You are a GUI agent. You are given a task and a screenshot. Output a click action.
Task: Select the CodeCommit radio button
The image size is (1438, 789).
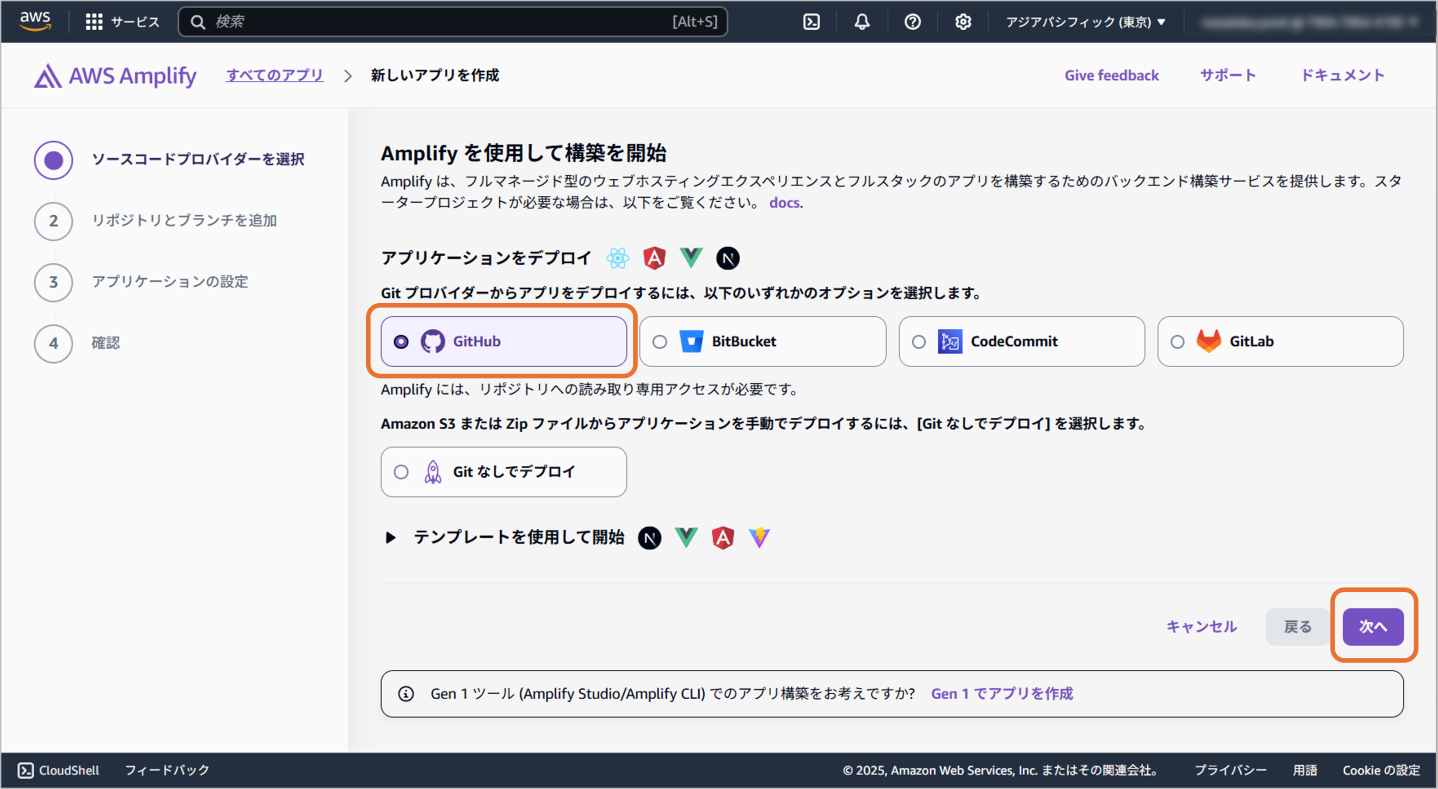click(919, 341)
